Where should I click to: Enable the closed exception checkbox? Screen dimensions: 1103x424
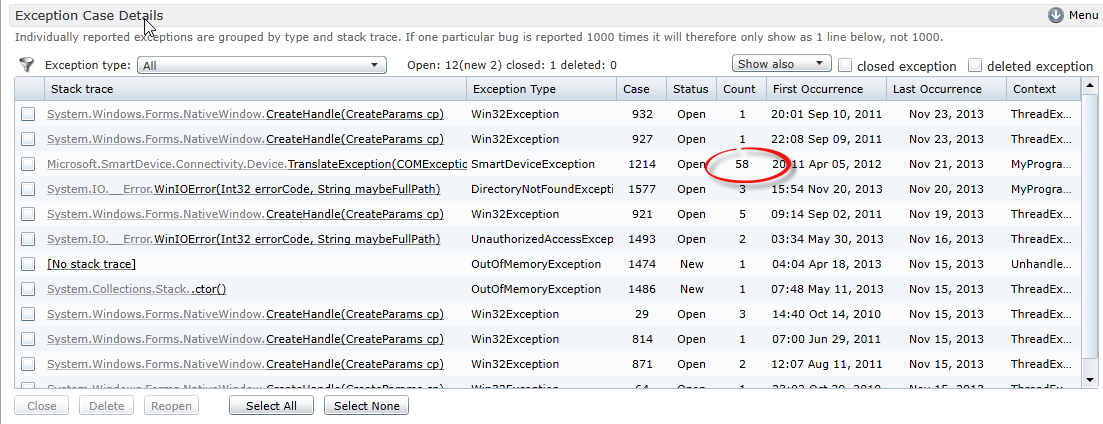(845, 65)
